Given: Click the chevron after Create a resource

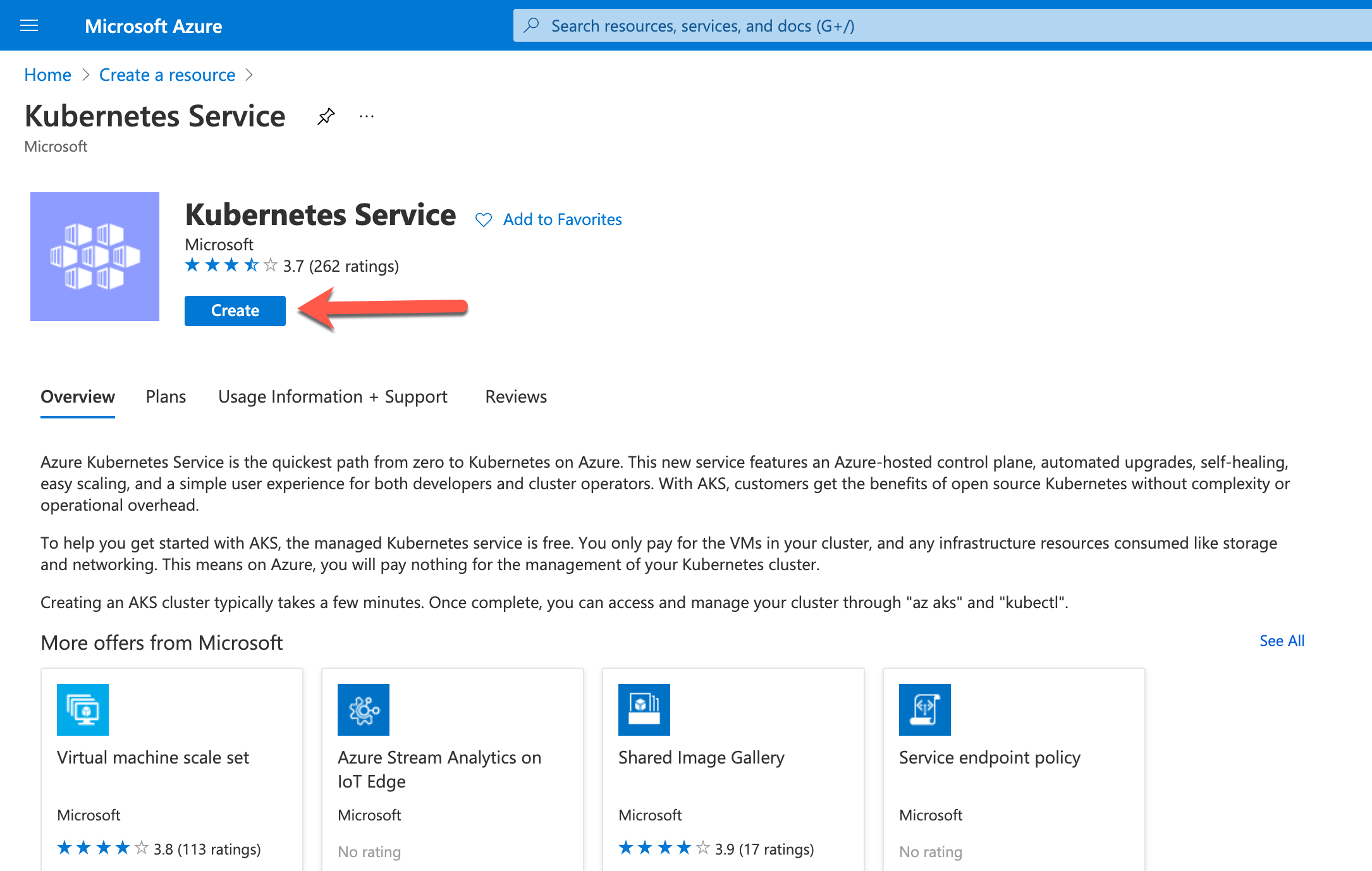Looking at the screenshot, I should [x=249, y=75].
